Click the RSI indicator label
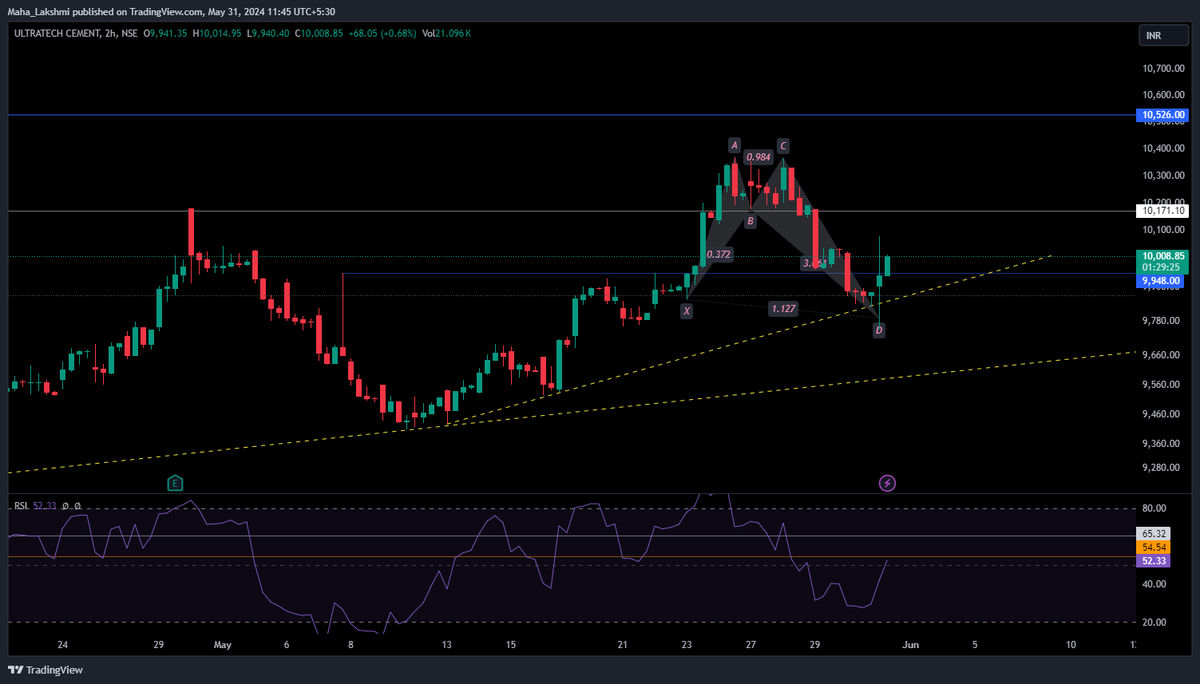This screenshot has height=684, width=1200. [x=21, y=506]
